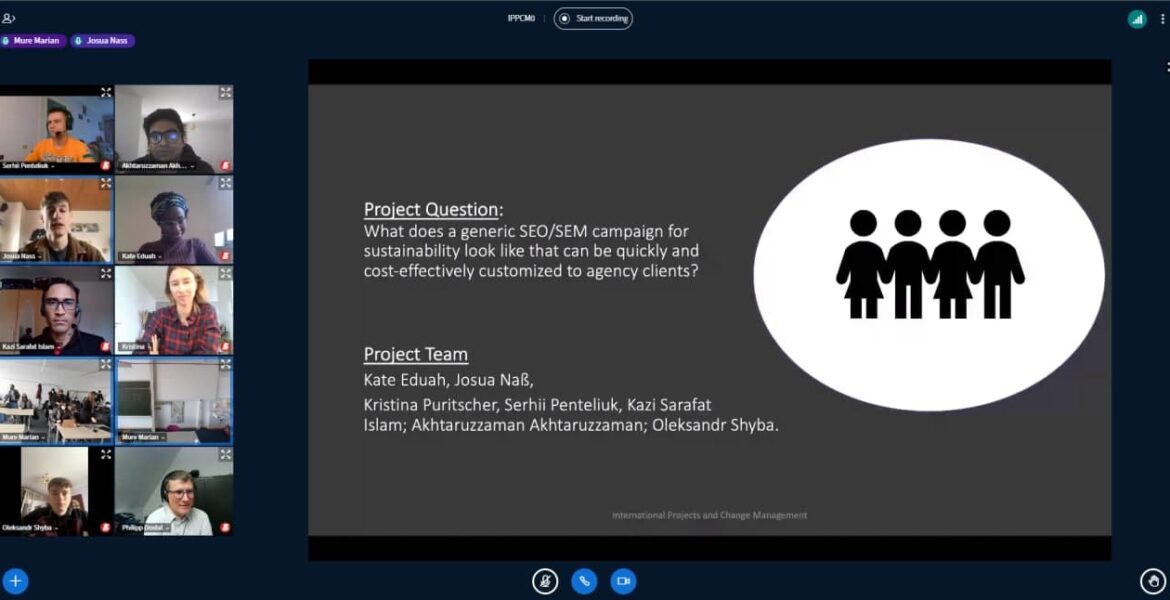1170x600 pixels.
Task: Click muted mic icon on Kazi Sarafat's tile
Action: coord(106,347)
